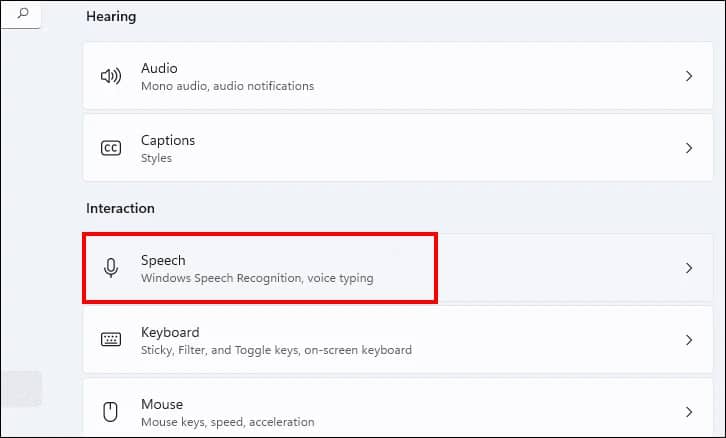Image resolution: width=726 pixels, height=438 pixels.
Task: Click the Mouse icon
Action: click(x=111, y=412)
